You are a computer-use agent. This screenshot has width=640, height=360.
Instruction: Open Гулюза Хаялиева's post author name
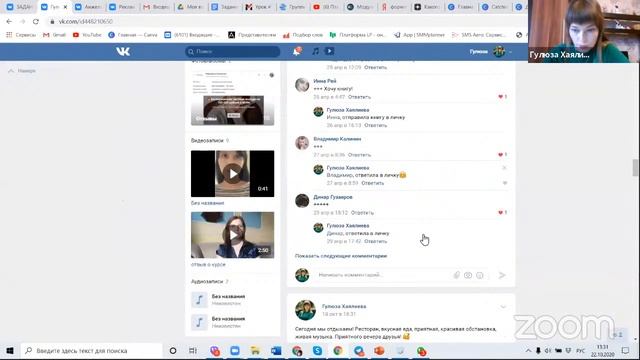tap(344, 307)
